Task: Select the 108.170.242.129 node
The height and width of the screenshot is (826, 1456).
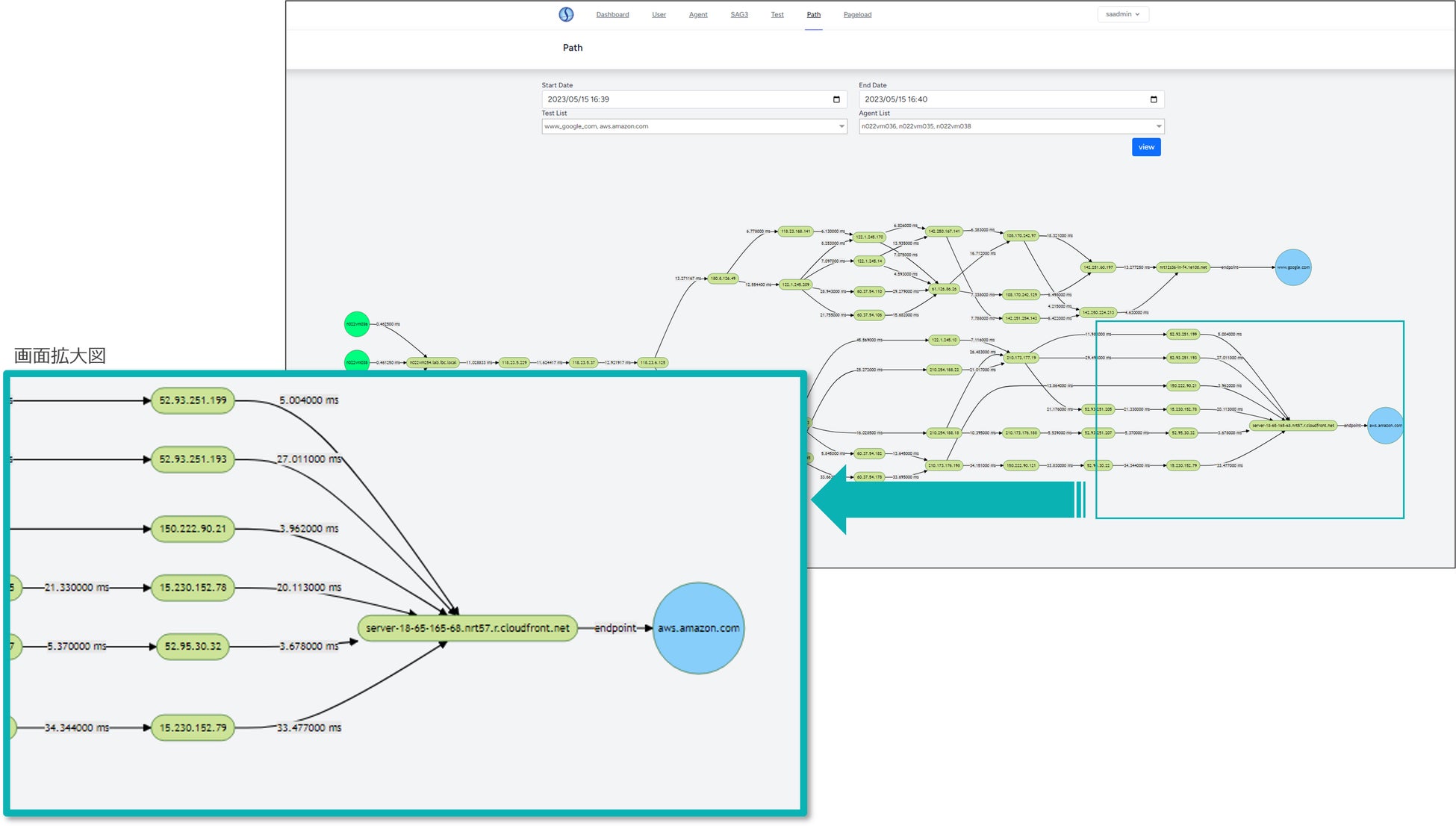Action: tap(1021, 295)
